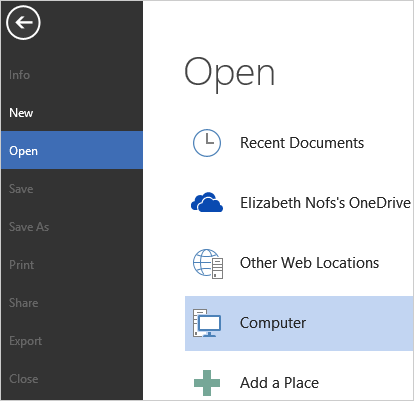This screenshot has height=401, width=414.
Task: Open the Share option in sidebar
Action: coord(72,303)
